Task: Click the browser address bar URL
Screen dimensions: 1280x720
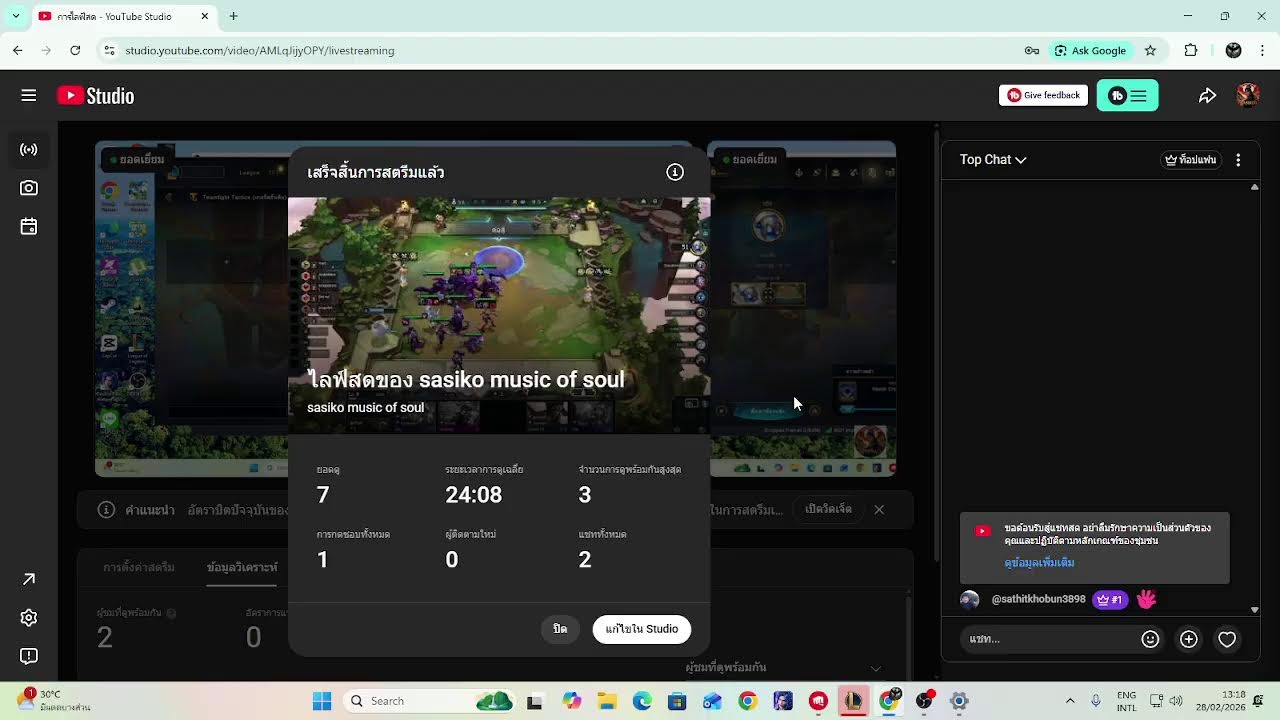Action: tap(260, 50)
